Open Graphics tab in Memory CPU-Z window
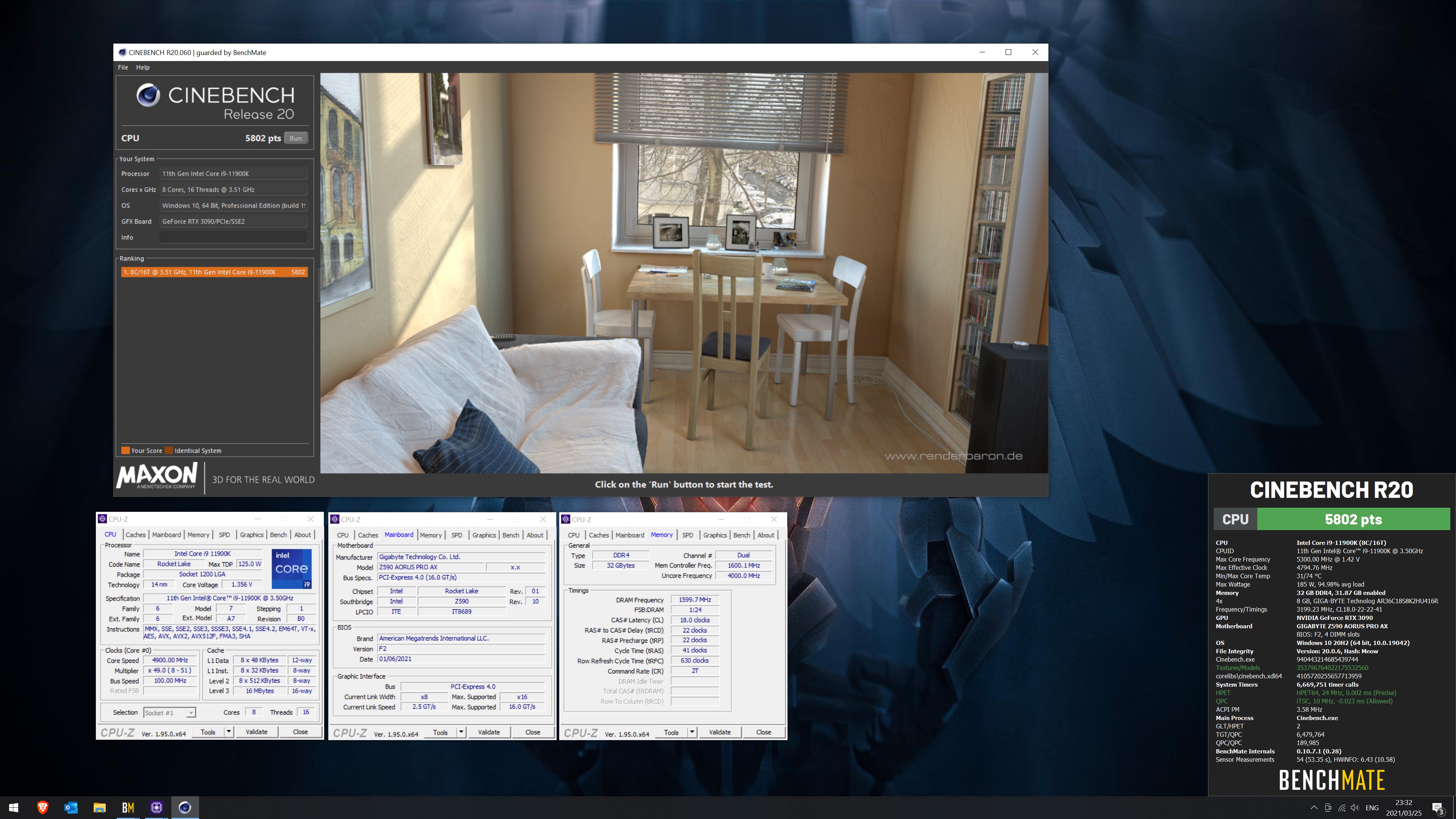Image resolution: width=1456 pixels, height=819 pixels. (715, 535)
